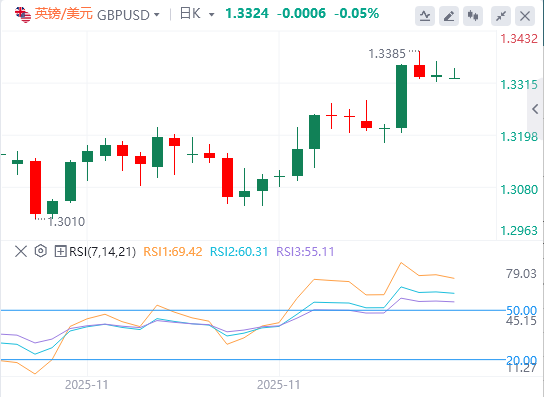The width and height of the screenshot is (544, 397).
Task: Click the collapse chart arrows icon
Action: (x=501, y=16)
